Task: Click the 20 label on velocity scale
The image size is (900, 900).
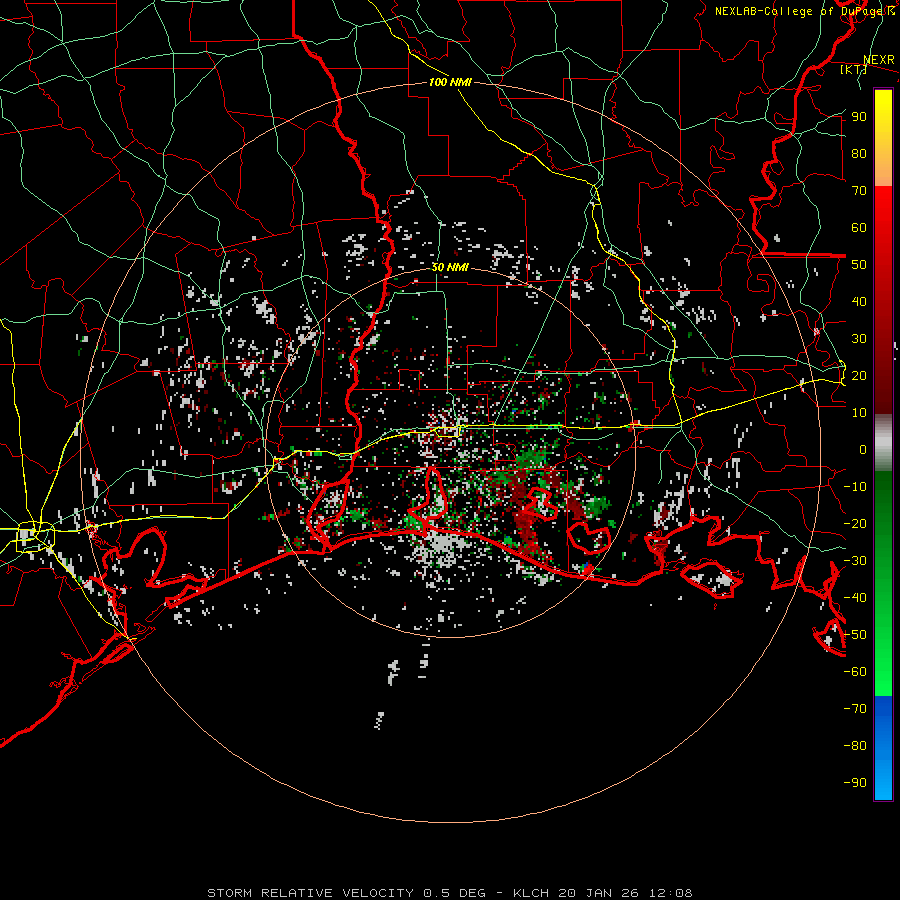Action: [x=859, y=376]
